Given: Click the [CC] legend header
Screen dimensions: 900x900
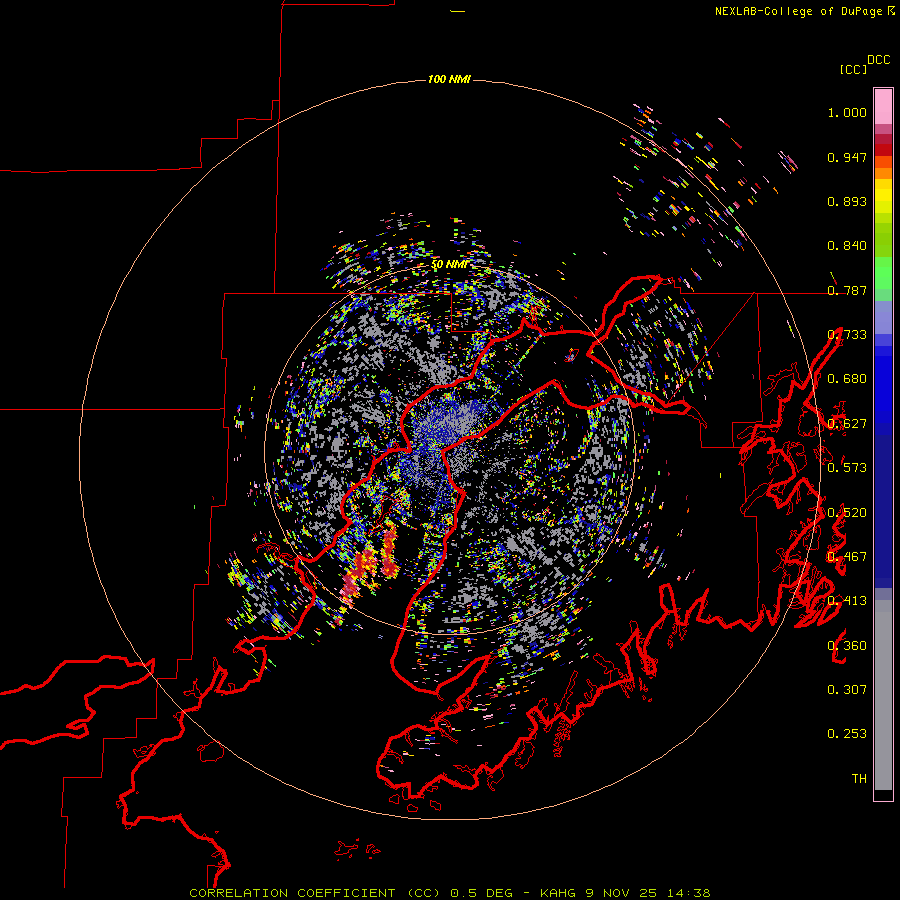Looking at the screenshot, I should (853, 69).
